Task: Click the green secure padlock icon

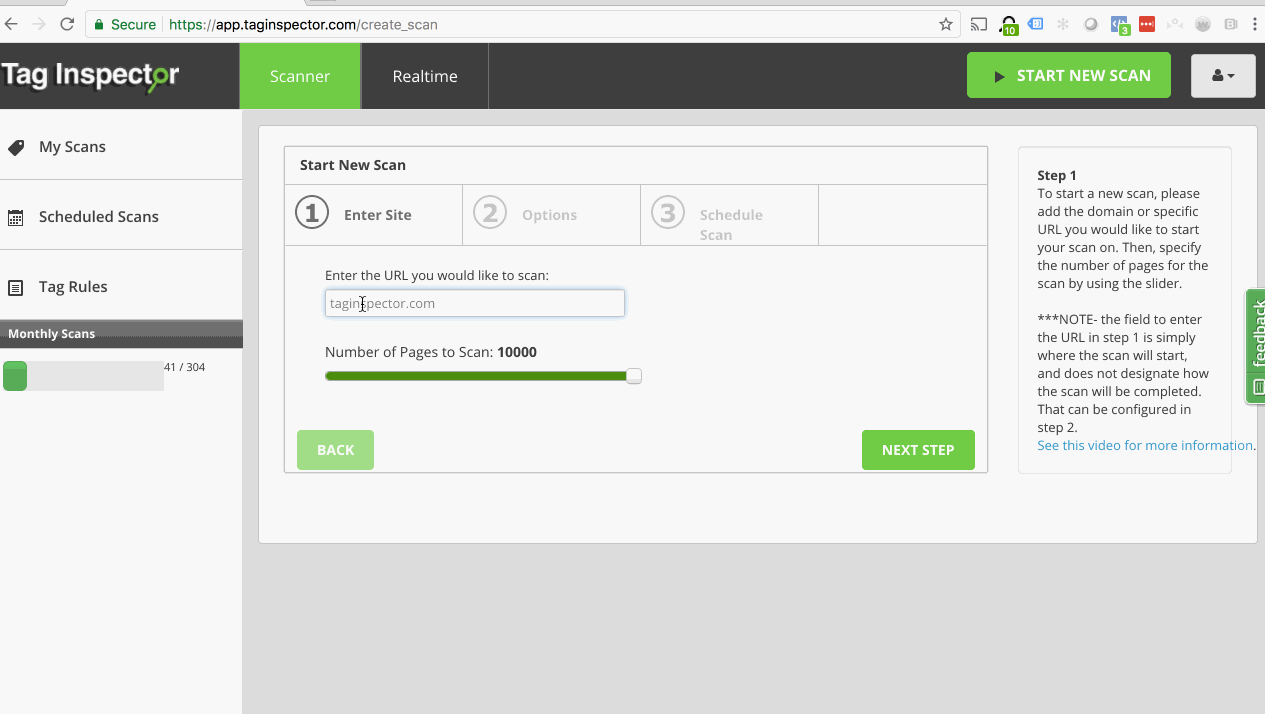Action: [99, 24]
